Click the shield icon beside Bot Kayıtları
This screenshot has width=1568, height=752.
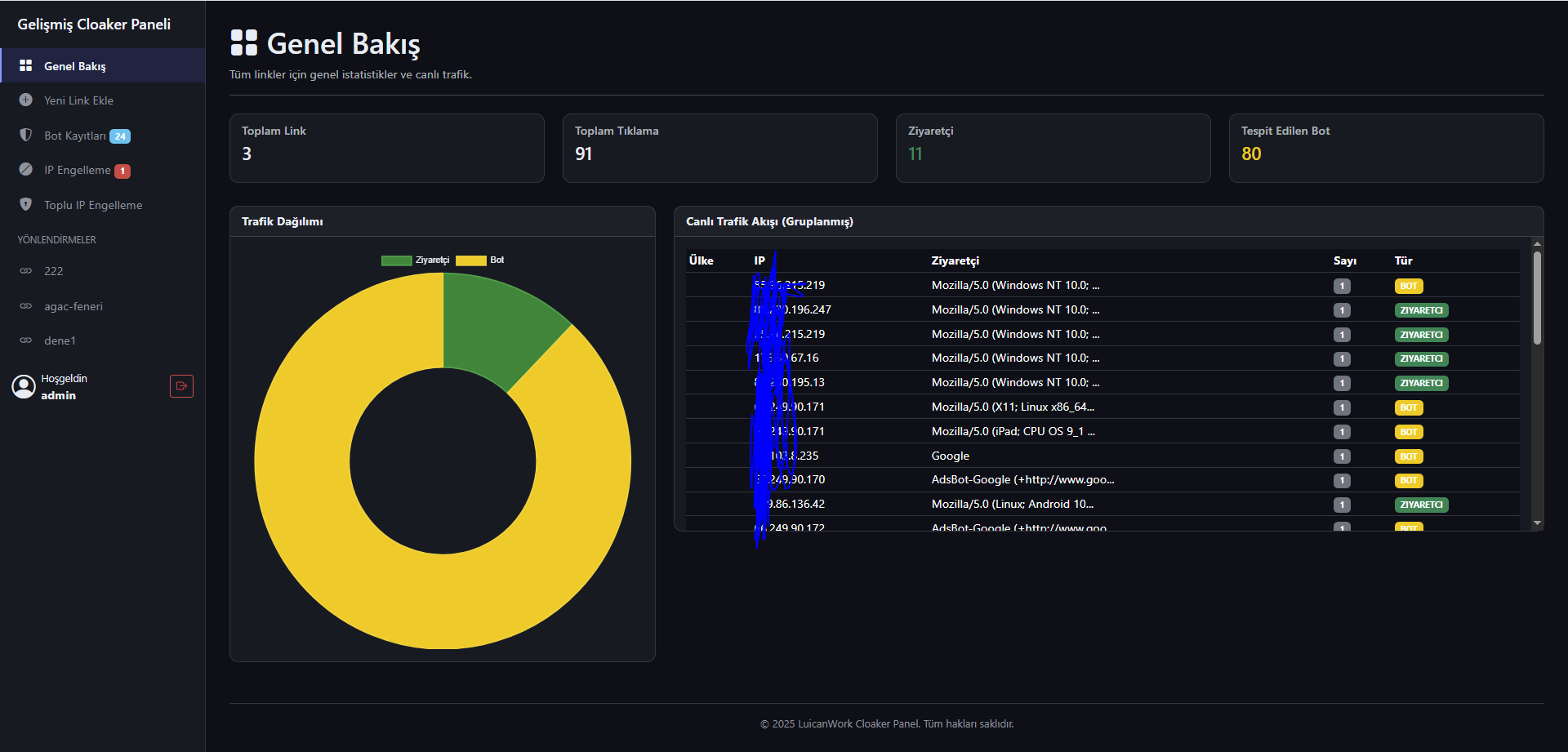point(26,136)
